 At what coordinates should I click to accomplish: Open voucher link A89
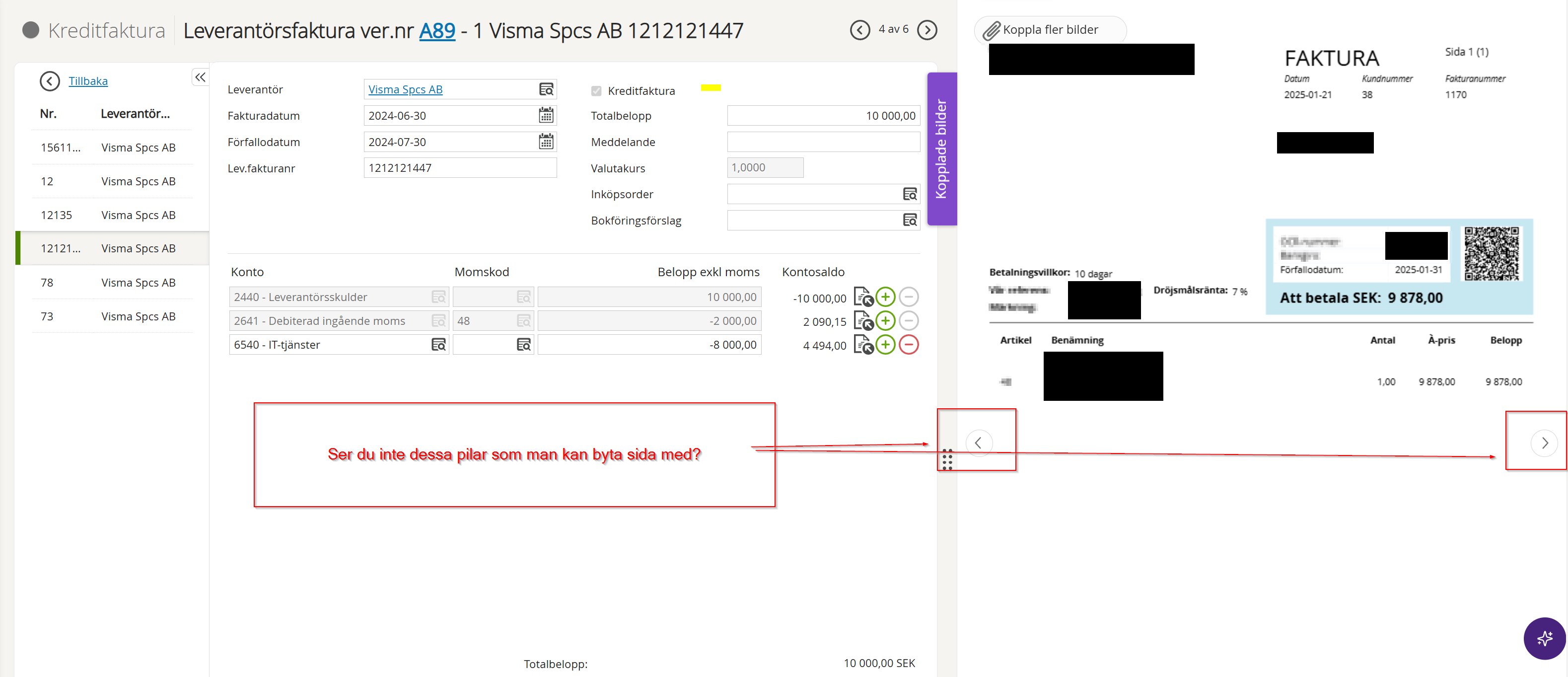pyautogui.click(x=437, y=30)
